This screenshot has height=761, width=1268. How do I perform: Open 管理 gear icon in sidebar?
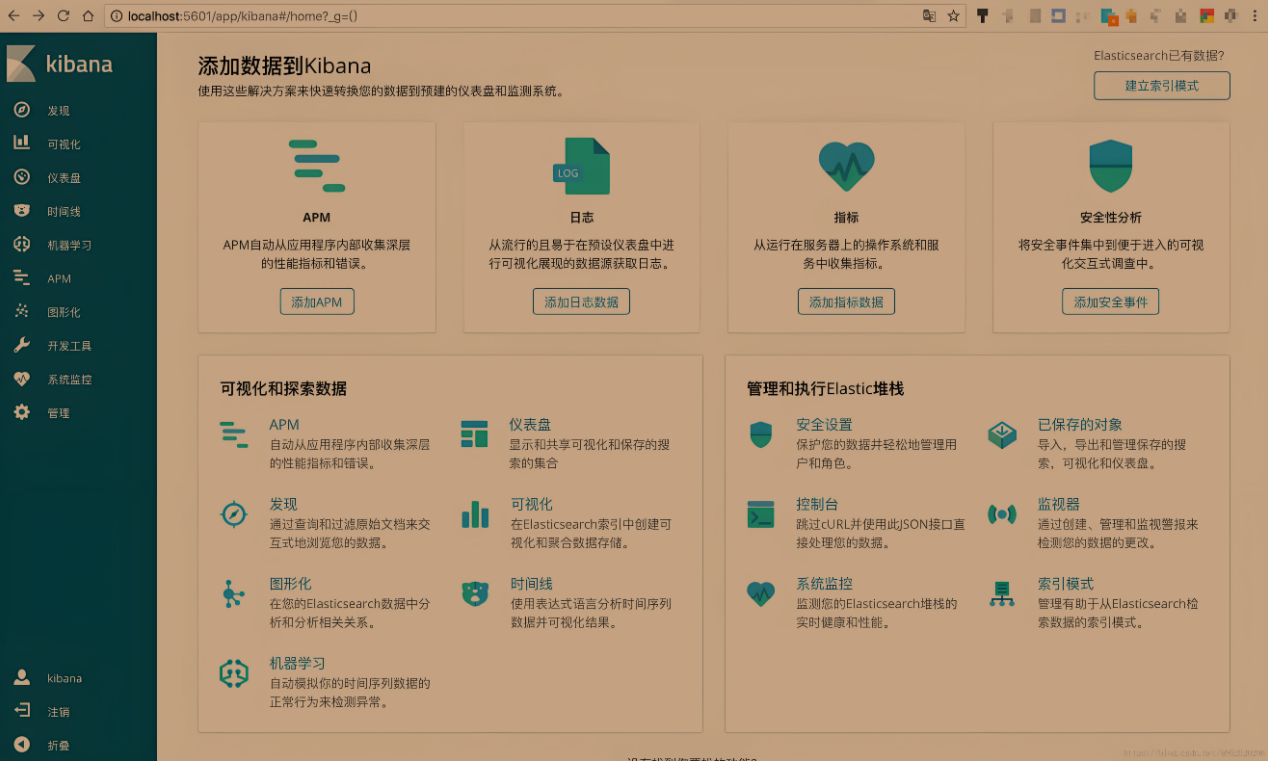pyautogui.click(x=21, y=412)
